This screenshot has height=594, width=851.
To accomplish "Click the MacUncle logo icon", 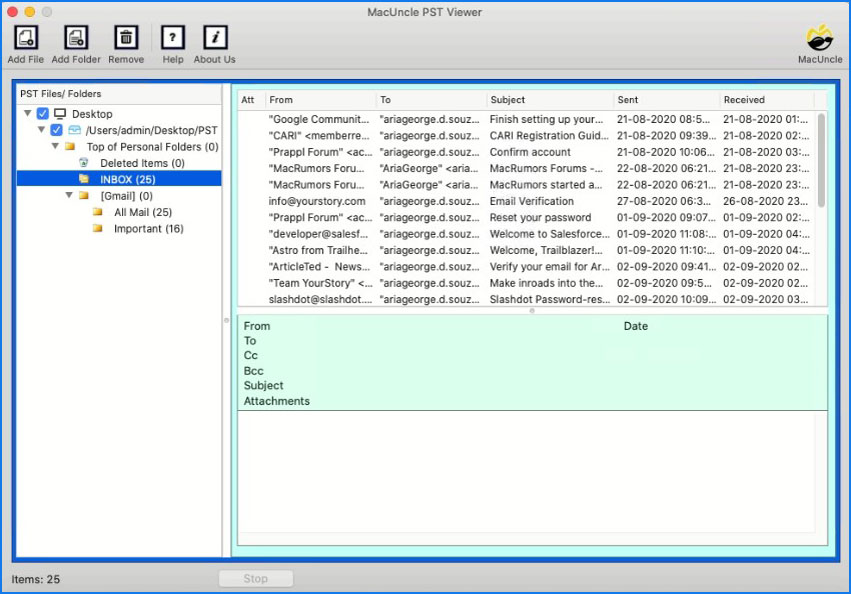I will pos(820,37).
